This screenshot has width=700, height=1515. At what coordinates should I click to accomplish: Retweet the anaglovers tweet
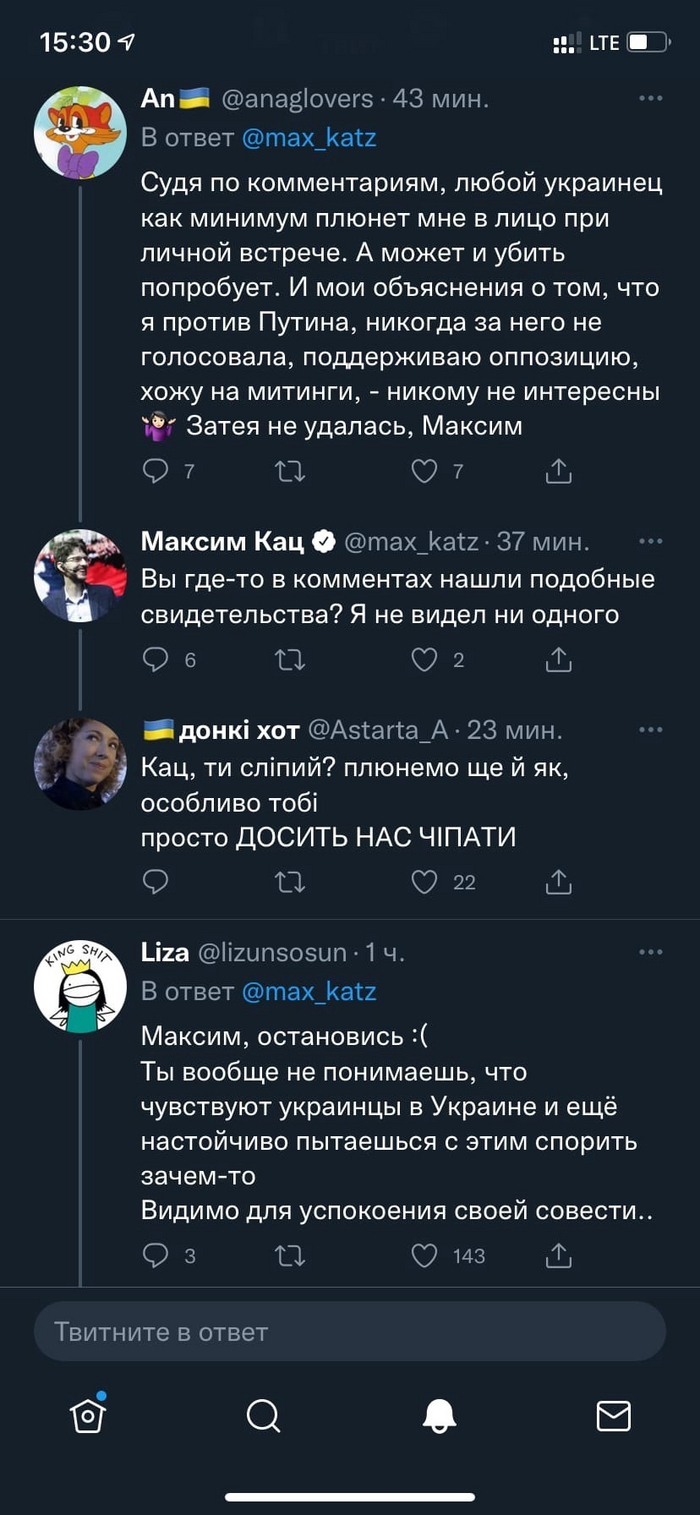pos(290,470)
